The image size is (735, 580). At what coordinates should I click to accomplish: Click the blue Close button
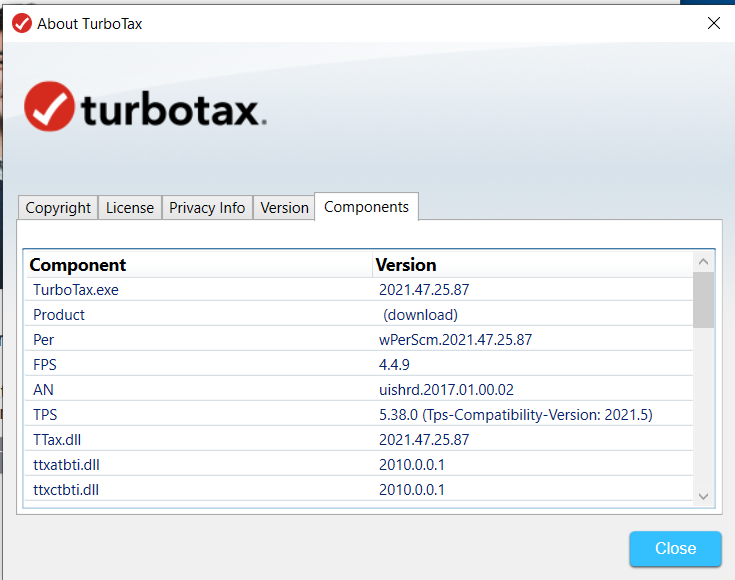point(675,548)
